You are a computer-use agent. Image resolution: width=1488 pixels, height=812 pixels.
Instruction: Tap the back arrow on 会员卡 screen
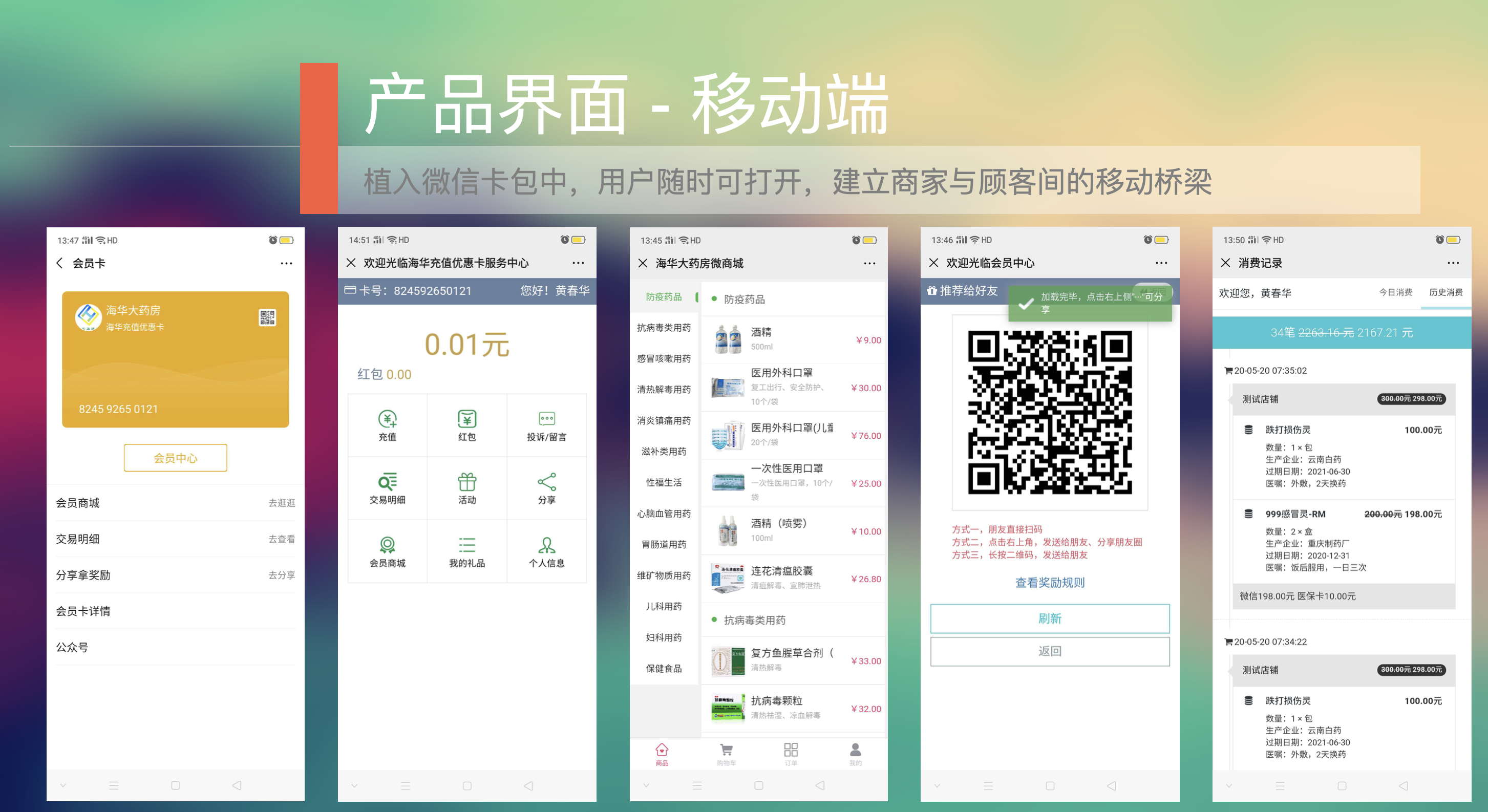pos(59,263)
